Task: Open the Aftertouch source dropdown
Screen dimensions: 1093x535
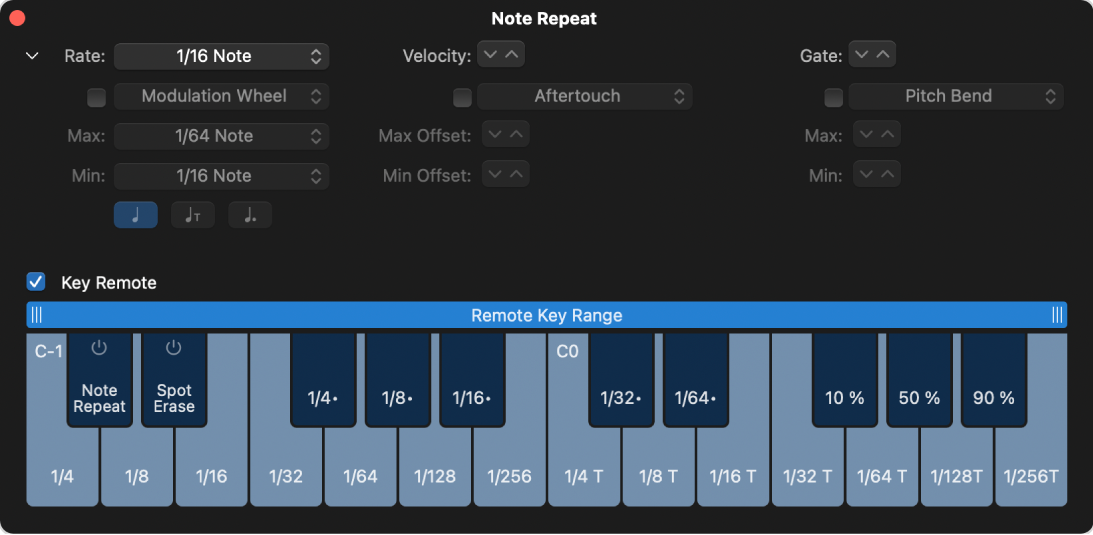Action: click(584, 96)
